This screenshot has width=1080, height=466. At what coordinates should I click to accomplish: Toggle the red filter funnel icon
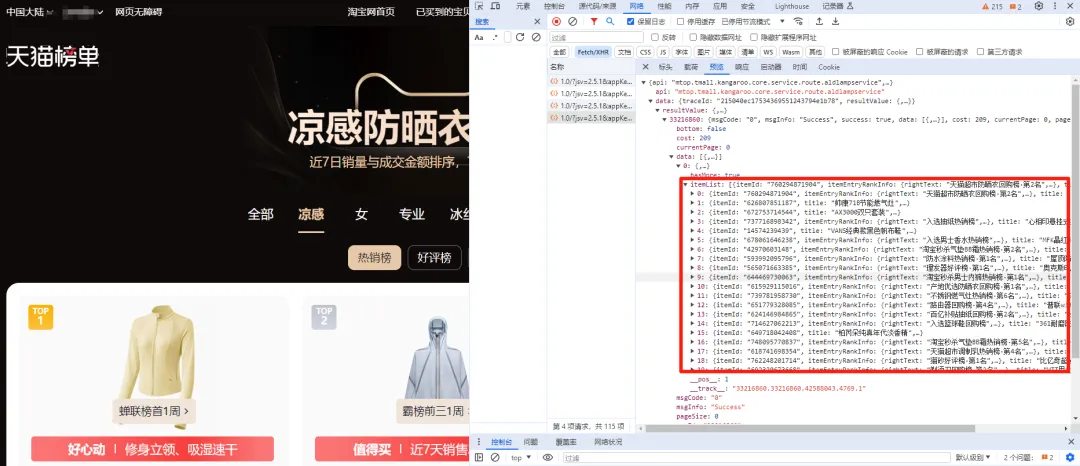click(x=594, y=21)
